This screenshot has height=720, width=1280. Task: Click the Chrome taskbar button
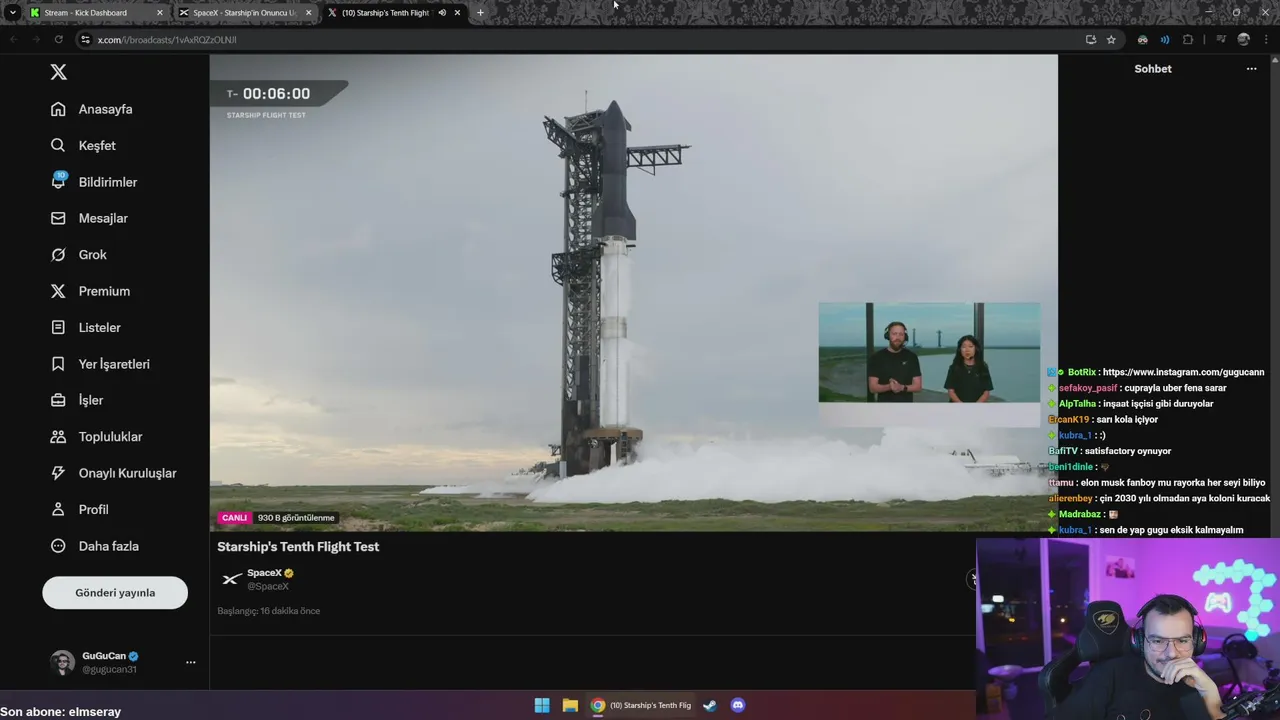tap(641, 705)
